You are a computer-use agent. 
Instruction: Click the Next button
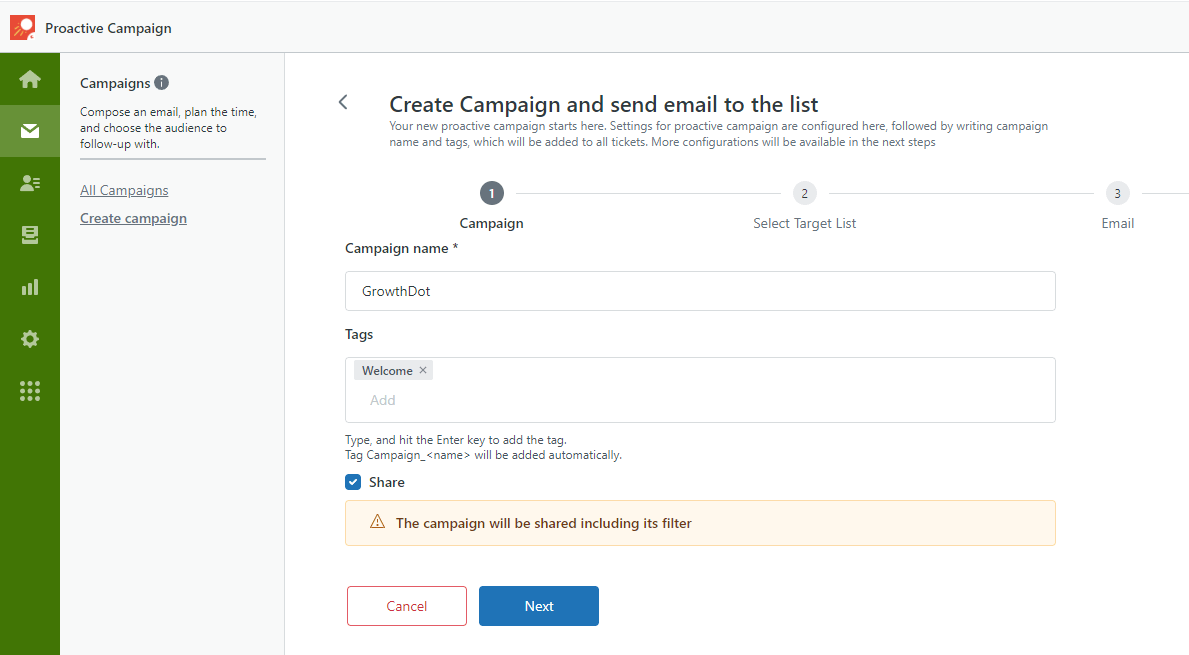539,606
